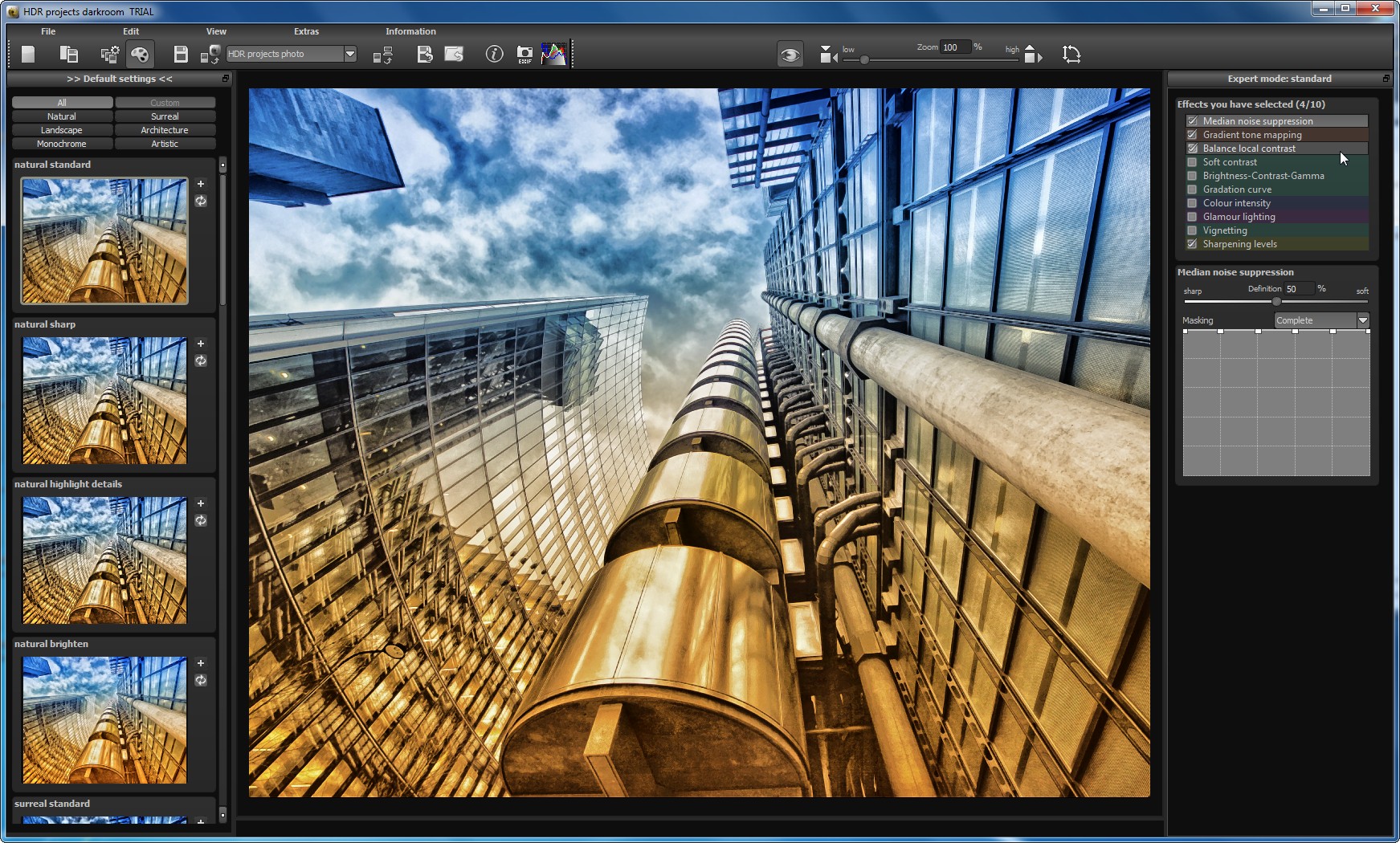Open the HDR projects photo dropdown

click(x=350, y=54)
